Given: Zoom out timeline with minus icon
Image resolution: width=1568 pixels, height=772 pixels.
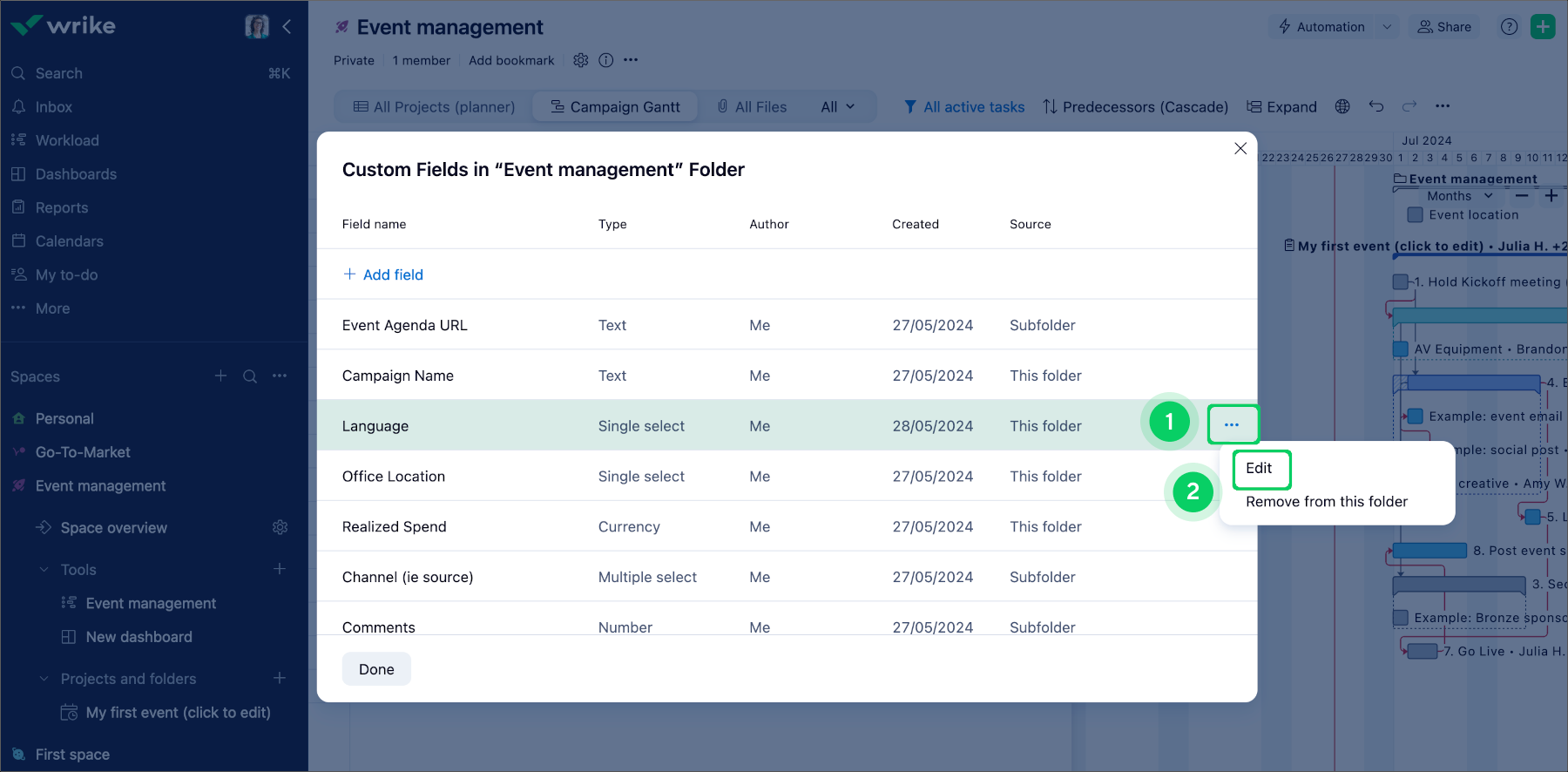Looking at the screenshot, I should coord(1522,196).
